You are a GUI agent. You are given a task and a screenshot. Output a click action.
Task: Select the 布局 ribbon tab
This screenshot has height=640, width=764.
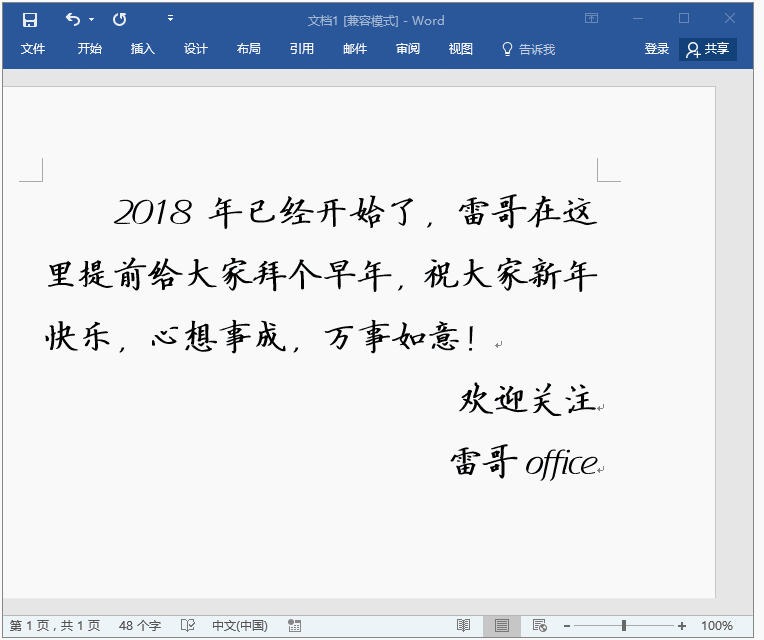click(248, 49)
